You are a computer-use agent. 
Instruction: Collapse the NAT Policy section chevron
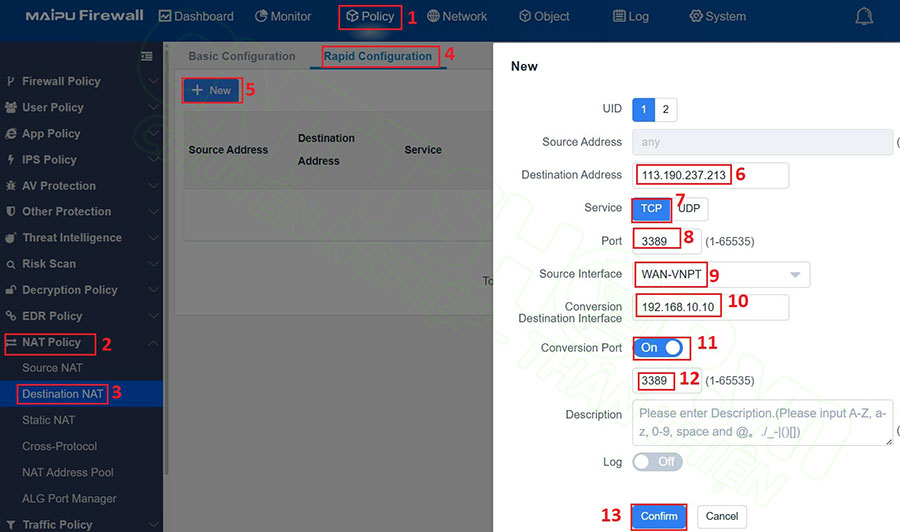tap(153, 343)
